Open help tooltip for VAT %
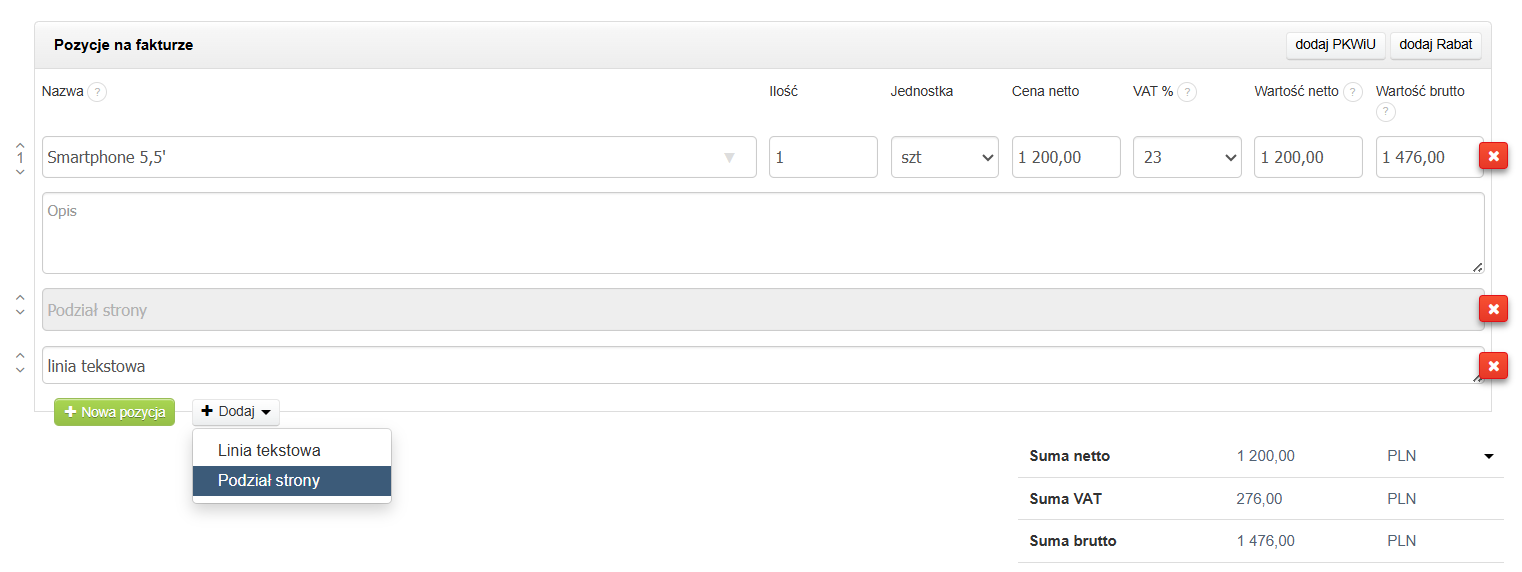Screen dimensions: 1522x572 tap(1187, 92)
